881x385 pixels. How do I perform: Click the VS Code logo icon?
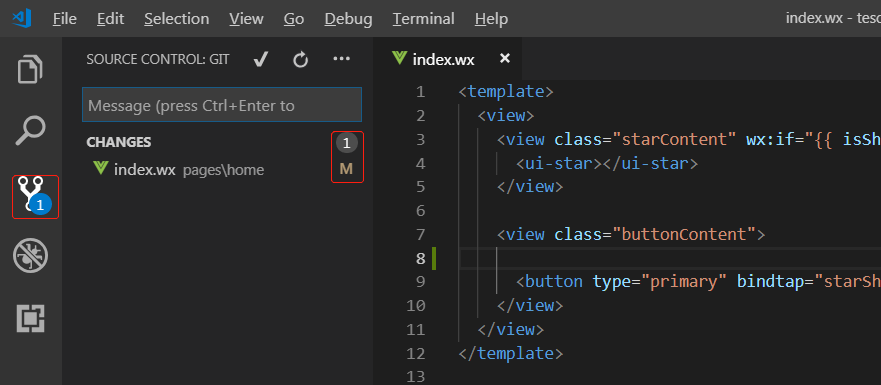[22, 19]
